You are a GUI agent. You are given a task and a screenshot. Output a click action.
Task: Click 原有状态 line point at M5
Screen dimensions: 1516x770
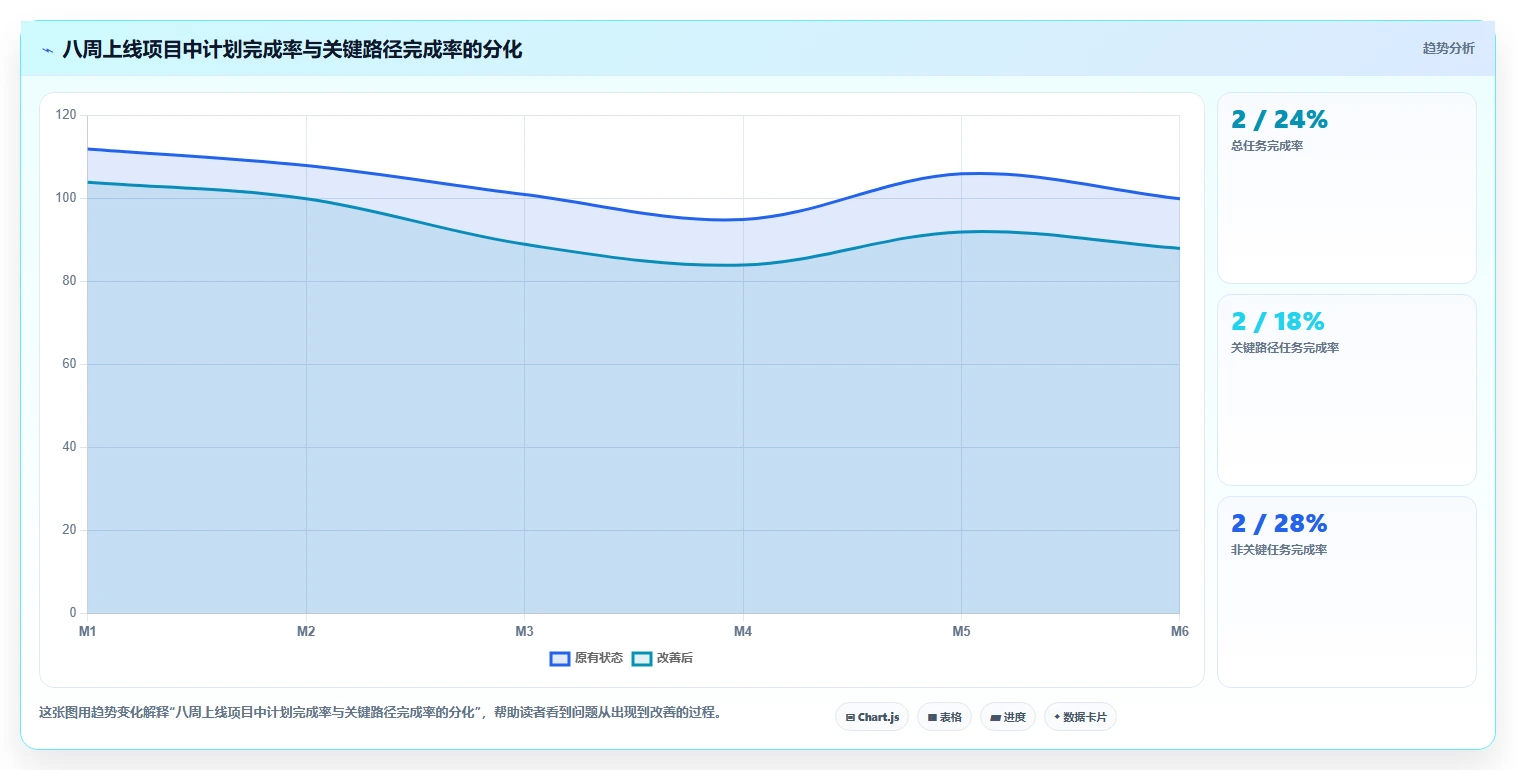(961, 174)
